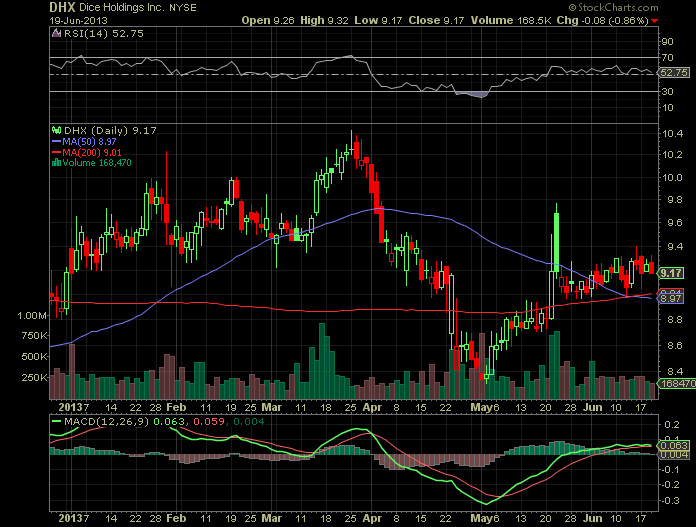Click Feb on the price panel date axis
Image resolution: width=696 pixels, height=527 pixels.
click(x=176, y=407)
